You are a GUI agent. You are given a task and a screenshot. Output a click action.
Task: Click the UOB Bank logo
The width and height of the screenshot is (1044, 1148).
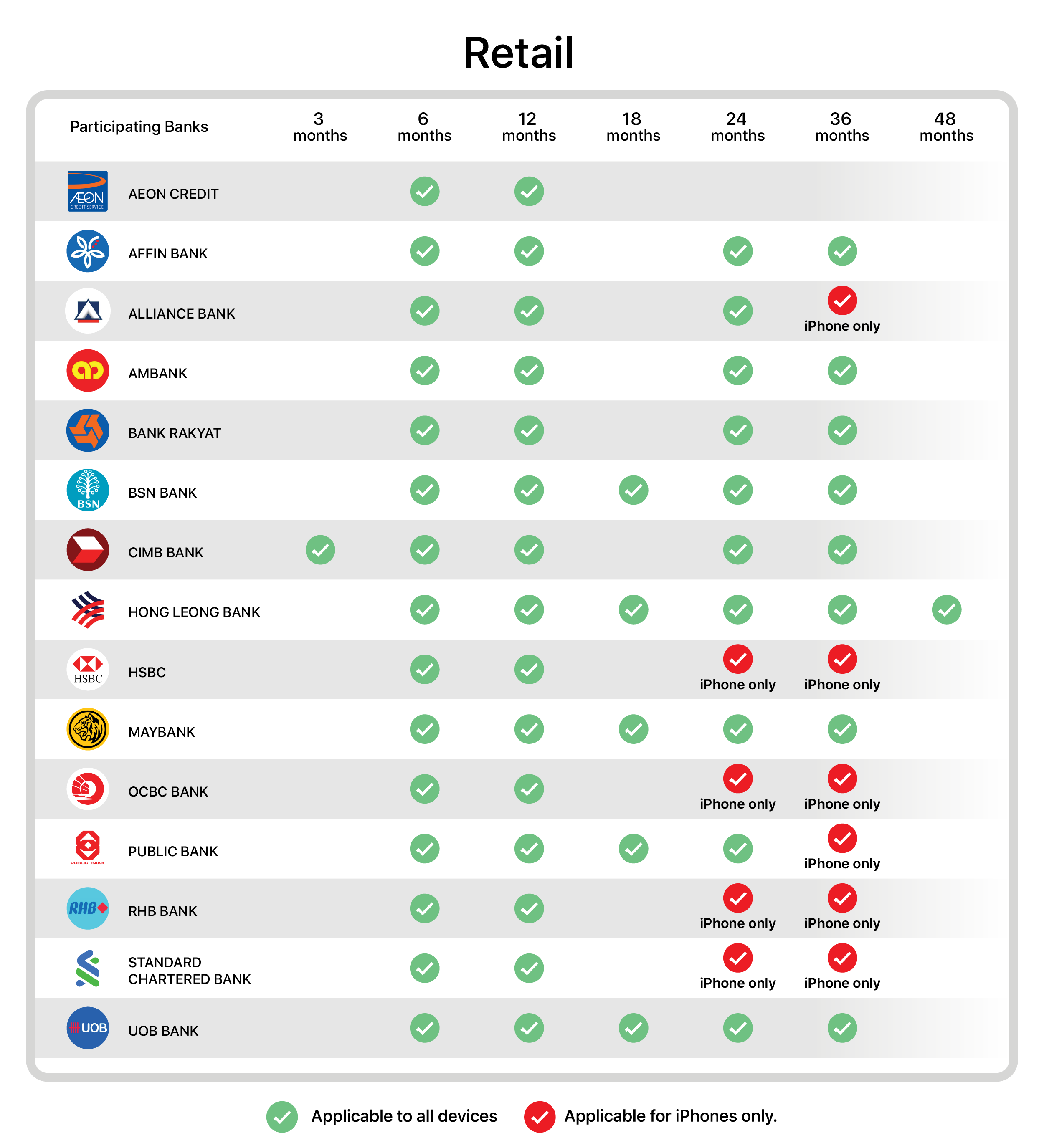click(88, 1029)
